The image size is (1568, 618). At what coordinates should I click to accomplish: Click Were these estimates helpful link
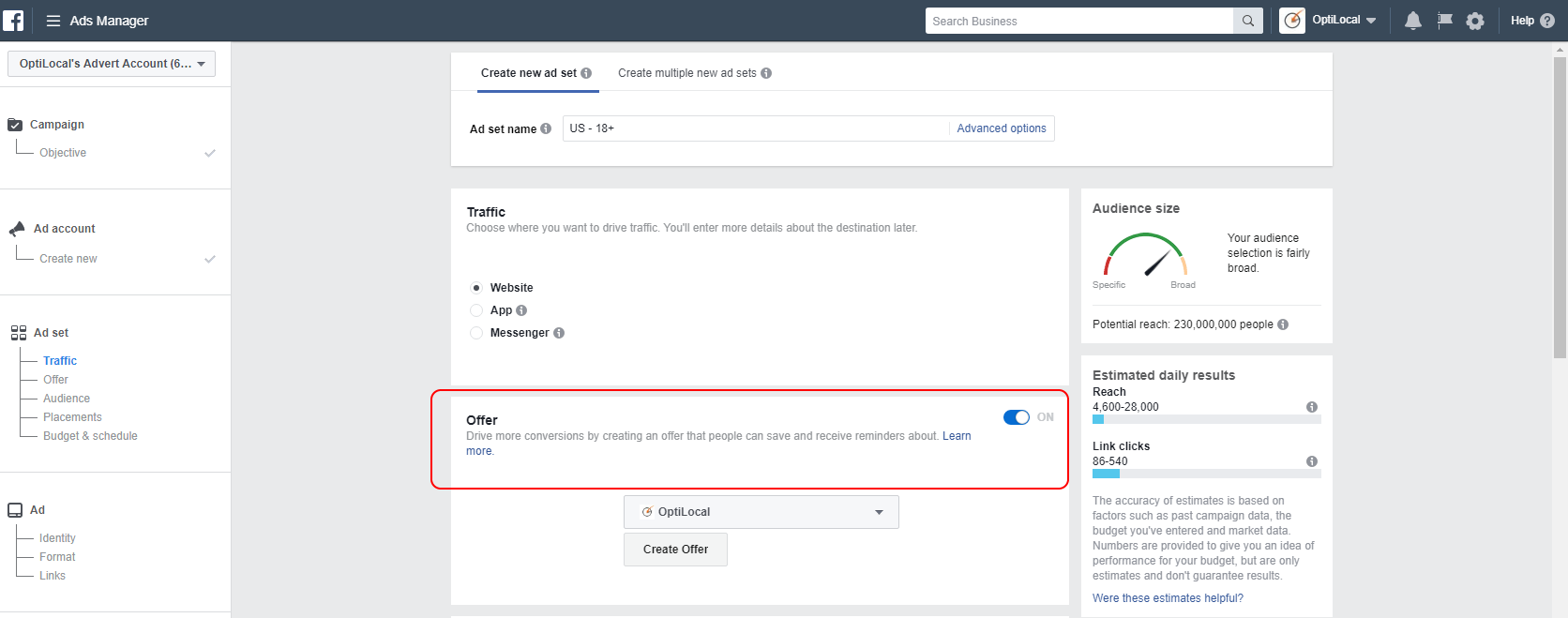1168,598
